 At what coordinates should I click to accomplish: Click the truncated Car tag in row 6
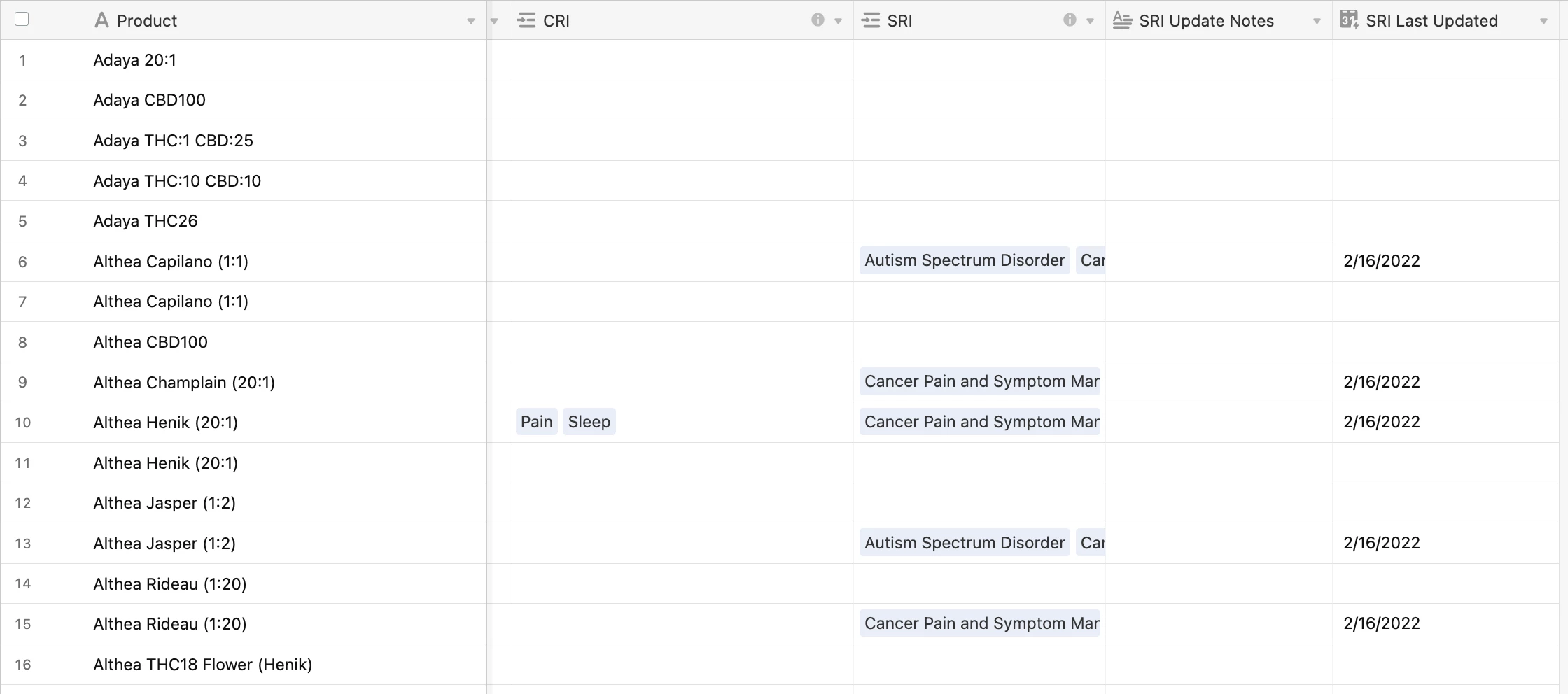pos(1091,260)
